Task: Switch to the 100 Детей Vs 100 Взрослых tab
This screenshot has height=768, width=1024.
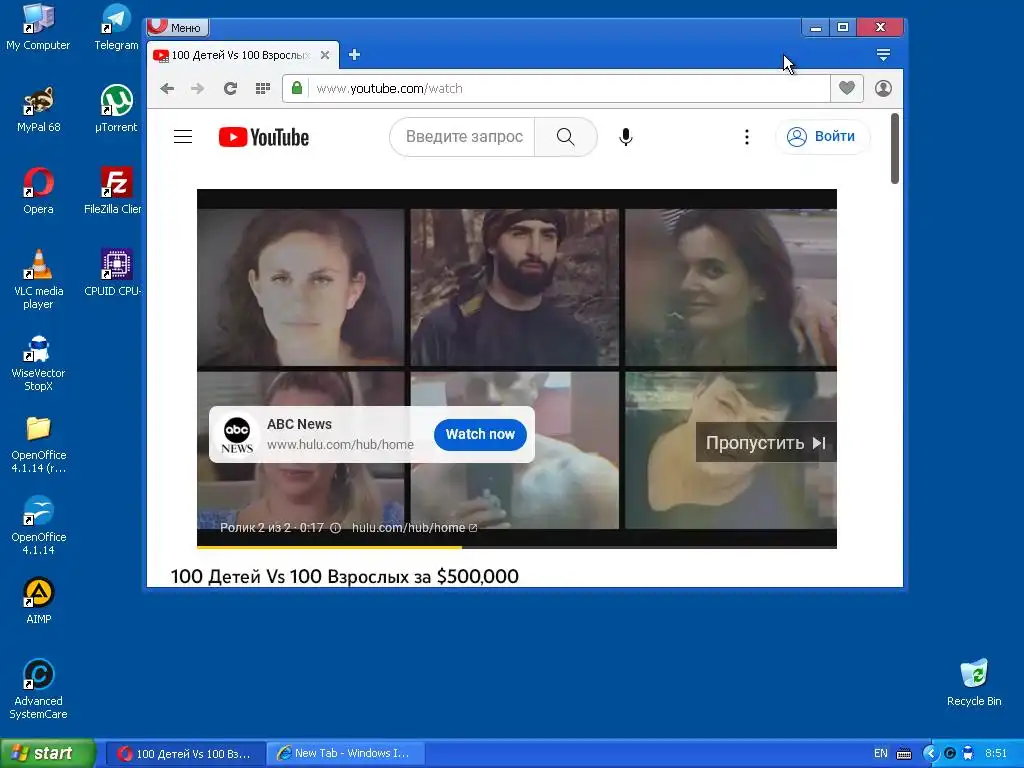Action: coord(240,56)
